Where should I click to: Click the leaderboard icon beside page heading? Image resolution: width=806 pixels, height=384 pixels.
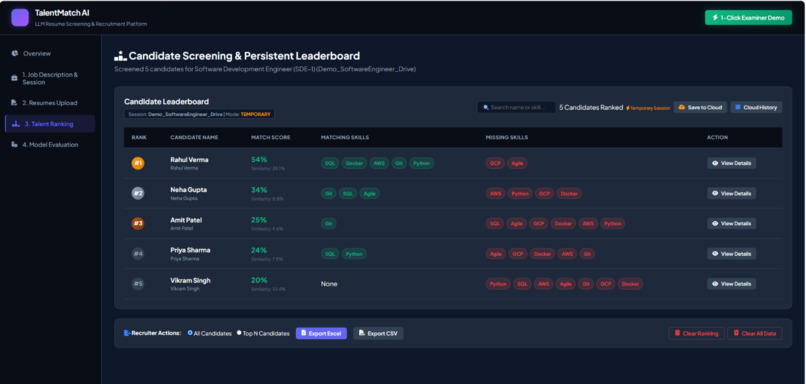click(x=120, y=56)
